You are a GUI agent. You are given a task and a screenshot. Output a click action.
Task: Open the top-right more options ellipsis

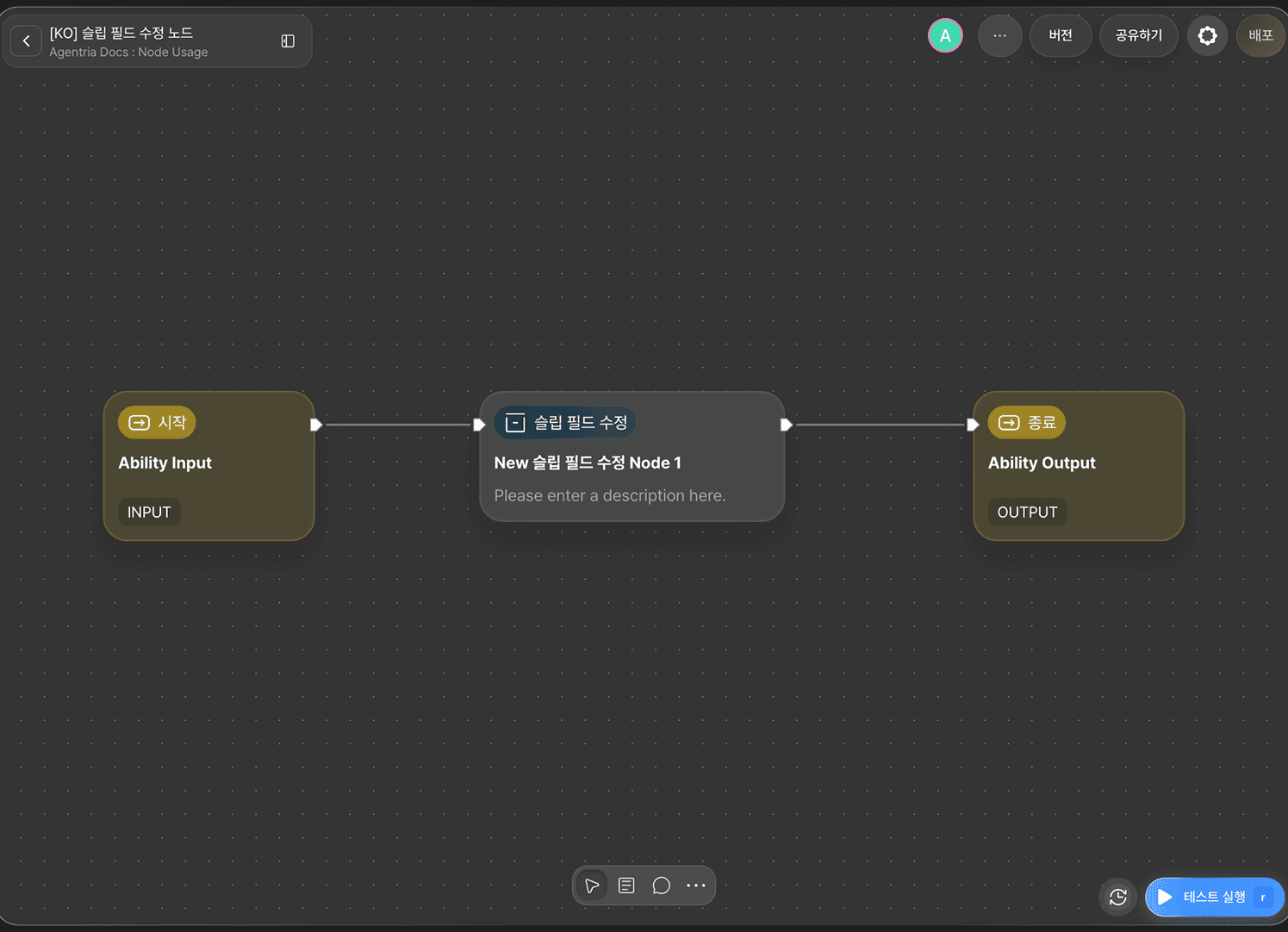click(999, 35)
